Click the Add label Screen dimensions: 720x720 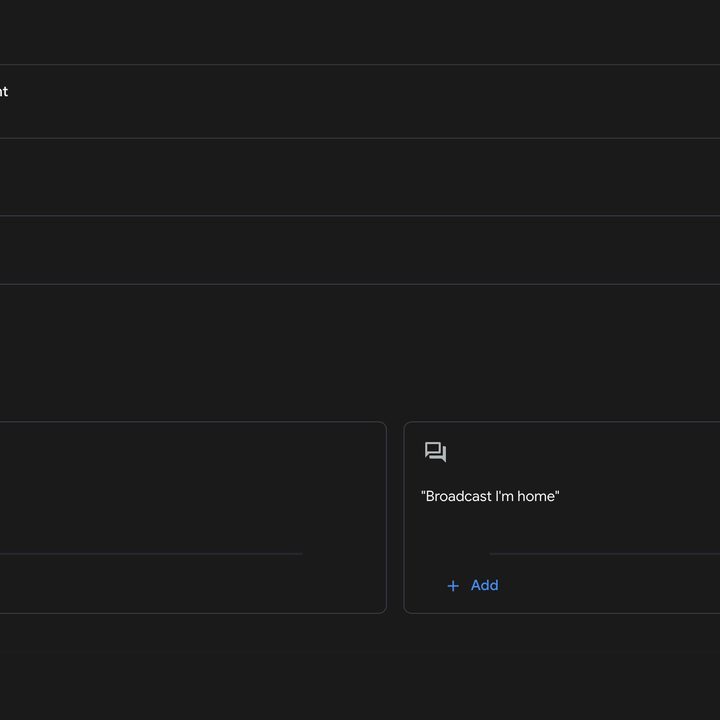pos(484,585)
